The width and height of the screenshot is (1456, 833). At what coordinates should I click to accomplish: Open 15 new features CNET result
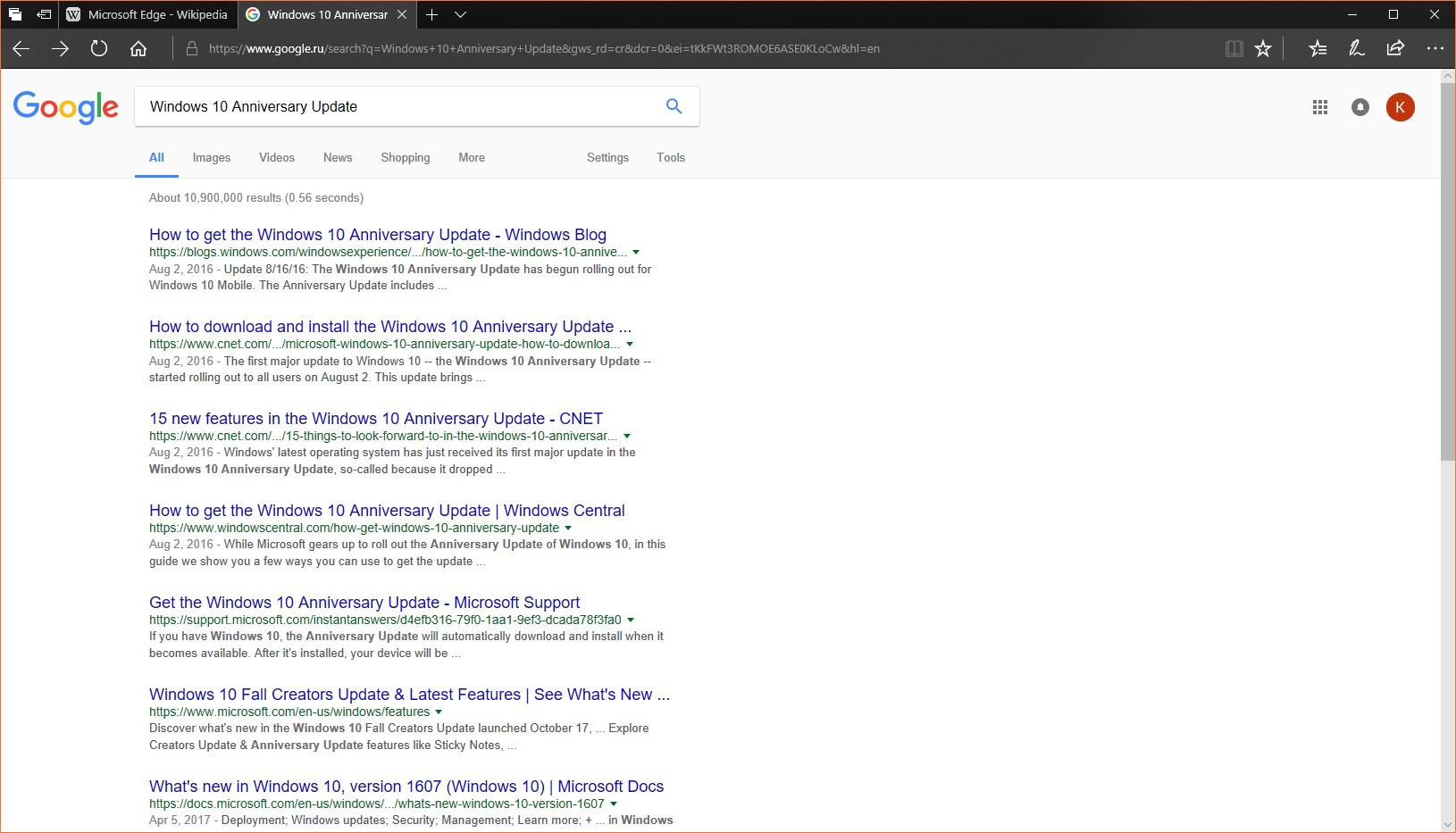tap(376, 419)
